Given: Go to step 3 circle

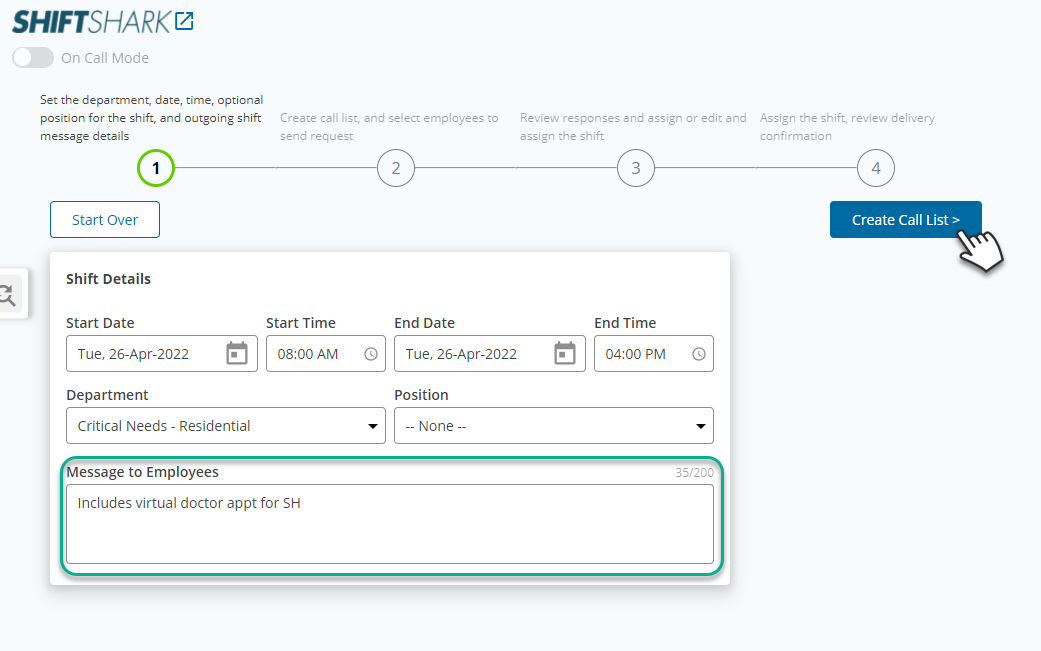Looking at the screenshot, I should (636, 168).
